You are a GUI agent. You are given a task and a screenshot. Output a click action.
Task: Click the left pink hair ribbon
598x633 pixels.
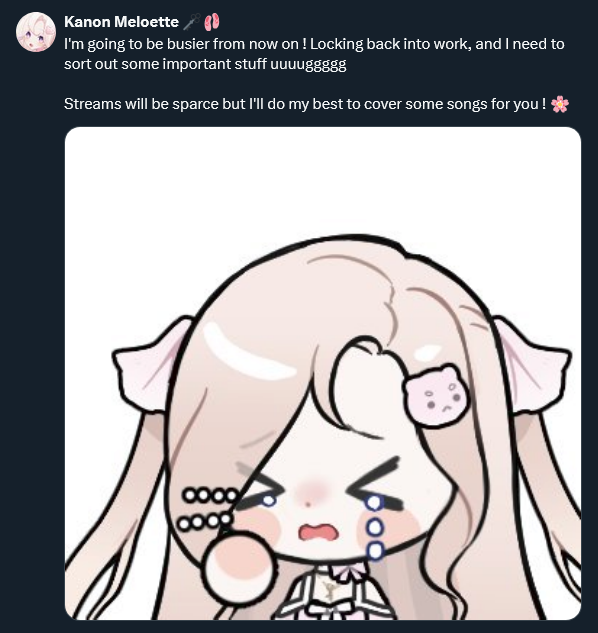coord(149,365)
